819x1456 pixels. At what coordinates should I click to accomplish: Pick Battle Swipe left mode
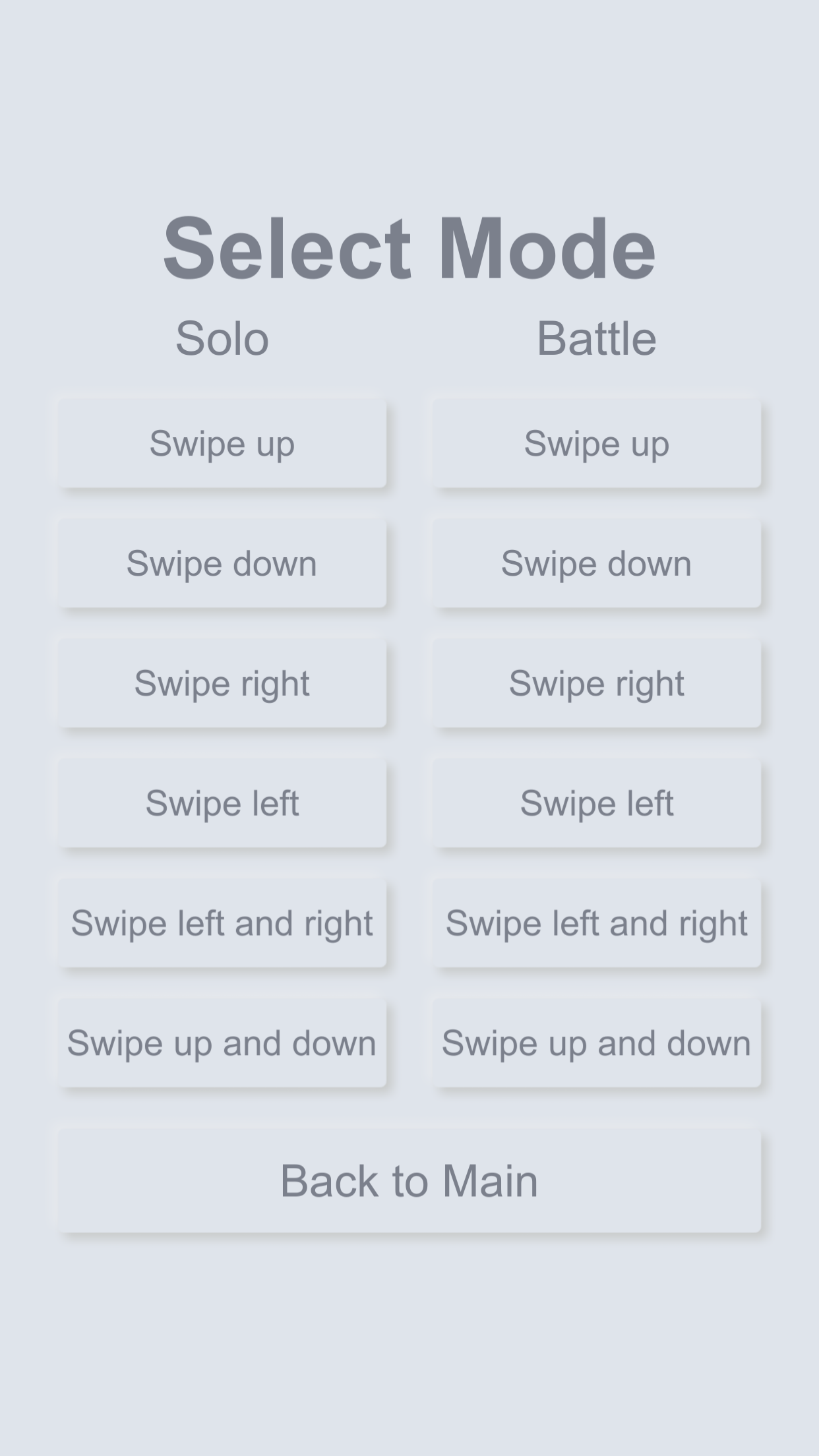click(596, 803)
